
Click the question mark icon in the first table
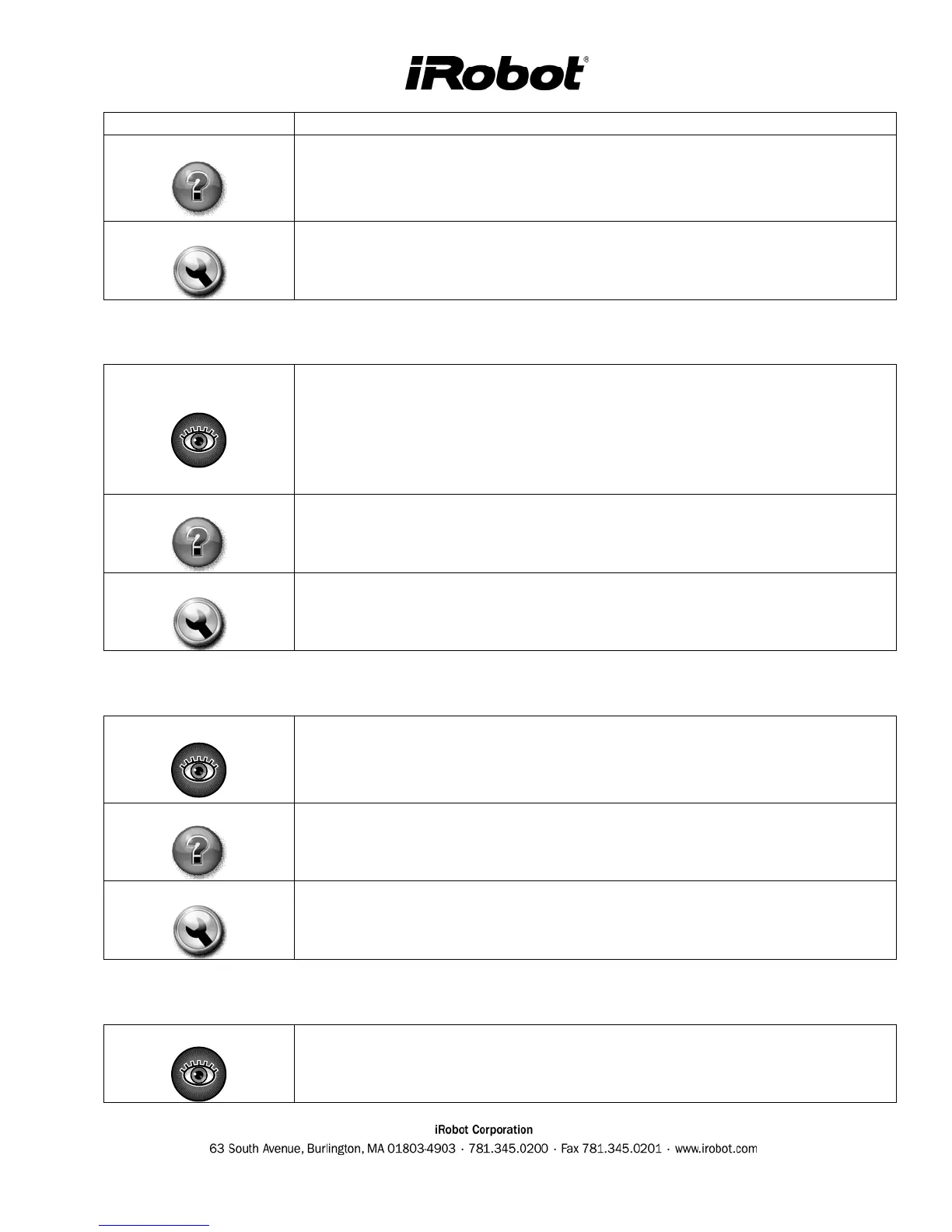point(198,189)
